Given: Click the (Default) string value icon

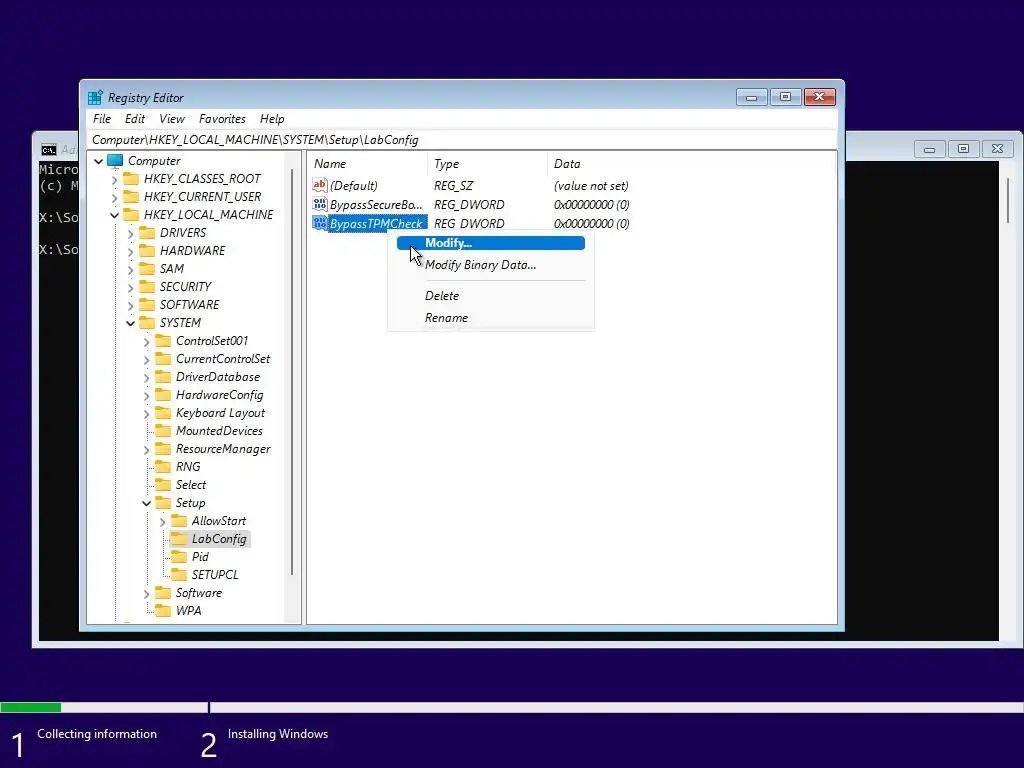Looking at the screenshot, I should coord(320,185).
